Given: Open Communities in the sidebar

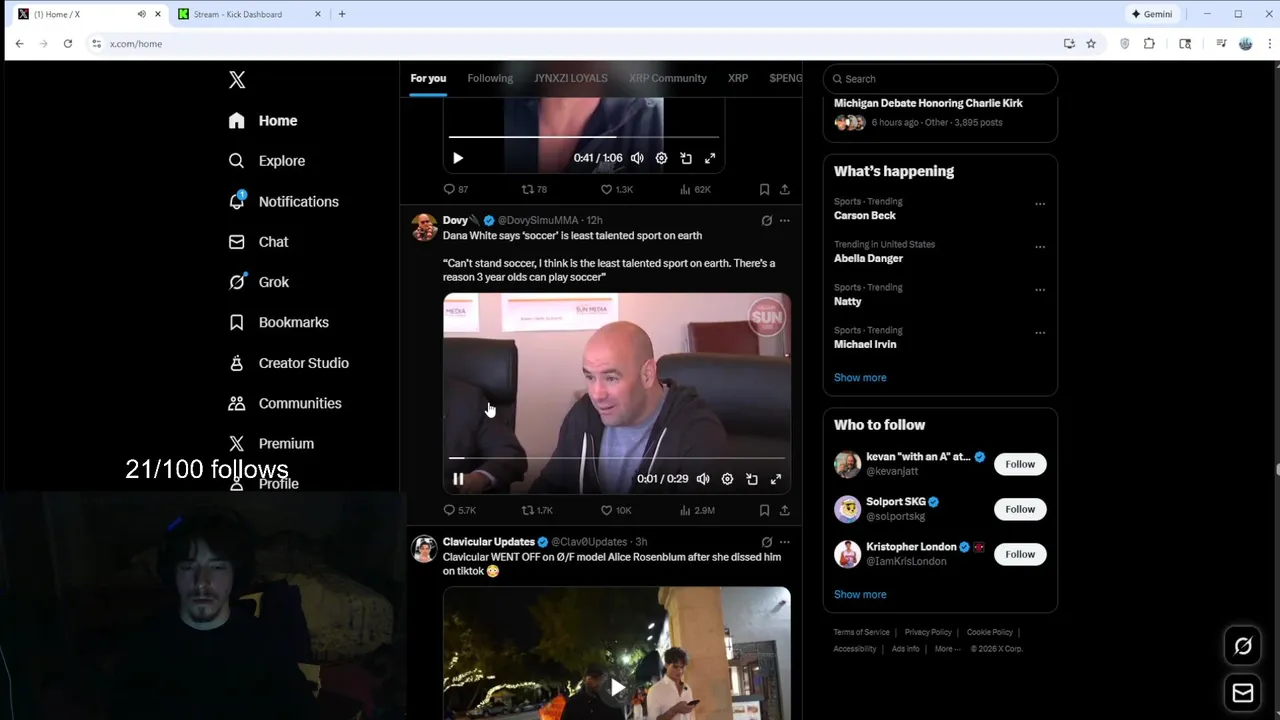Looking at the screenshot, I should coord(285,403).
